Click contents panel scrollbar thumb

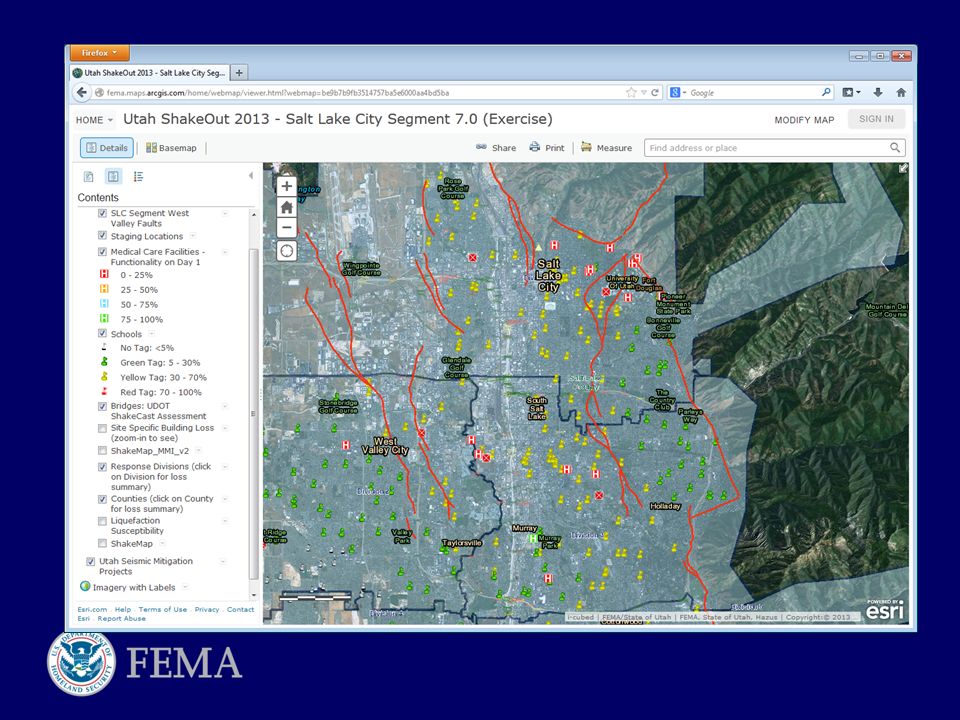click(253, 413)
